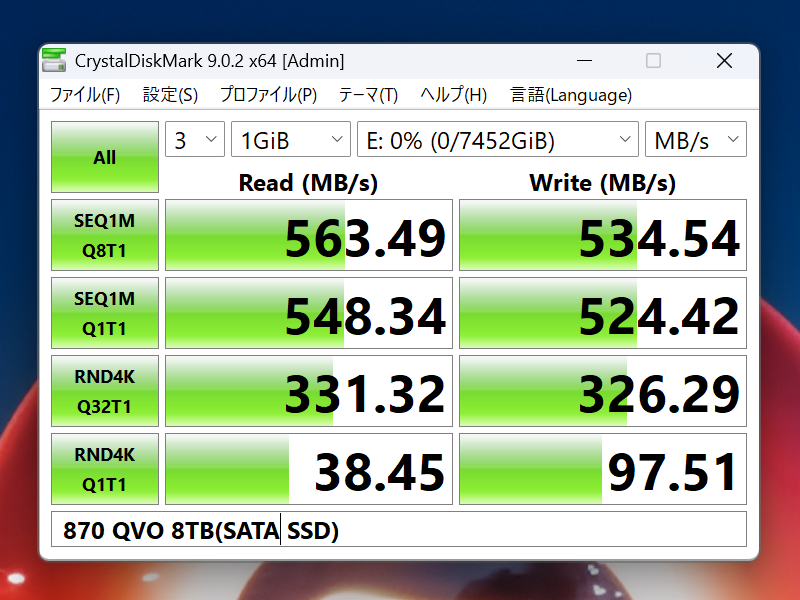The image size is (800, 600).
Task: Open the ファイル(F) menu
Action: tap(85, 95)
